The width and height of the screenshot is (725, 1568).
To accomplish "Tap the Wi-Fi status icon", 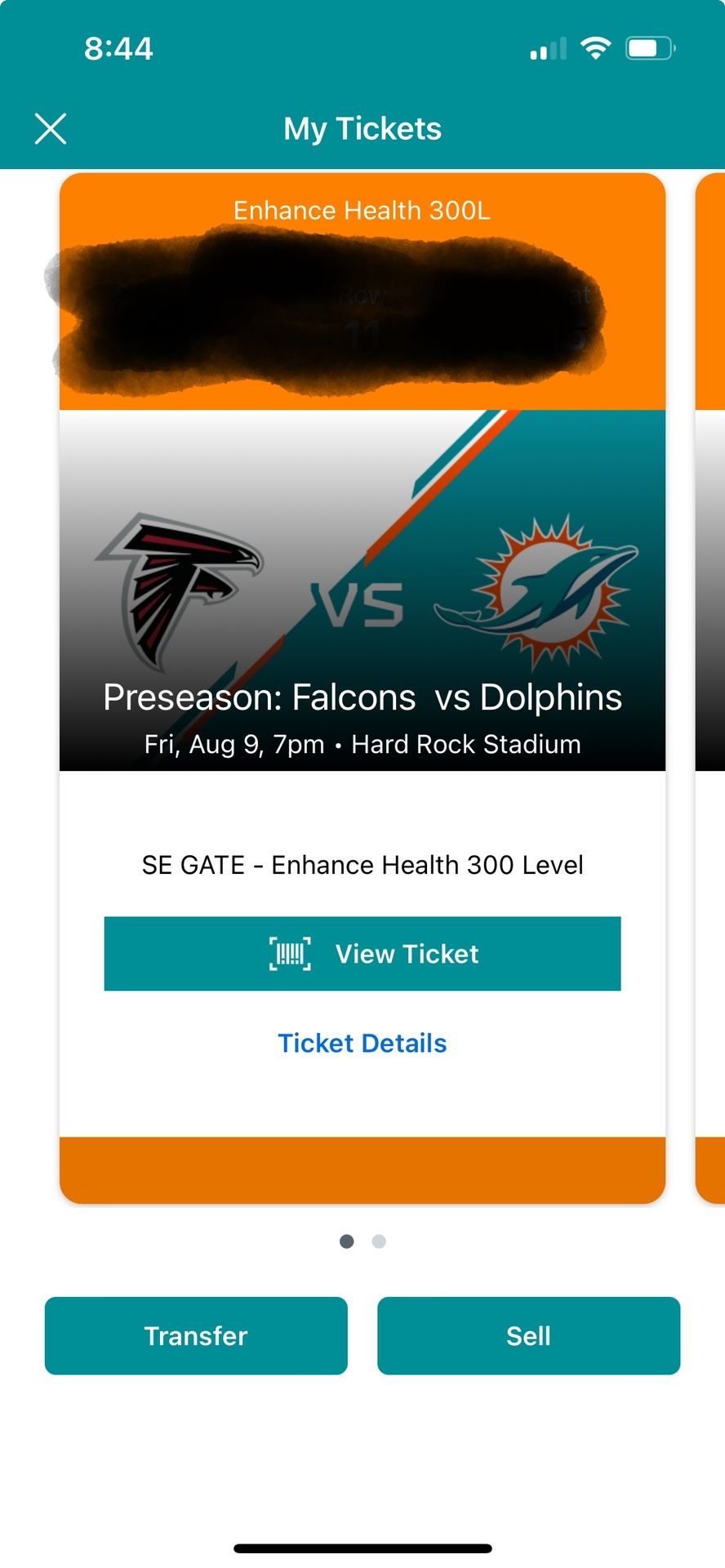I will tap(596, 48).
